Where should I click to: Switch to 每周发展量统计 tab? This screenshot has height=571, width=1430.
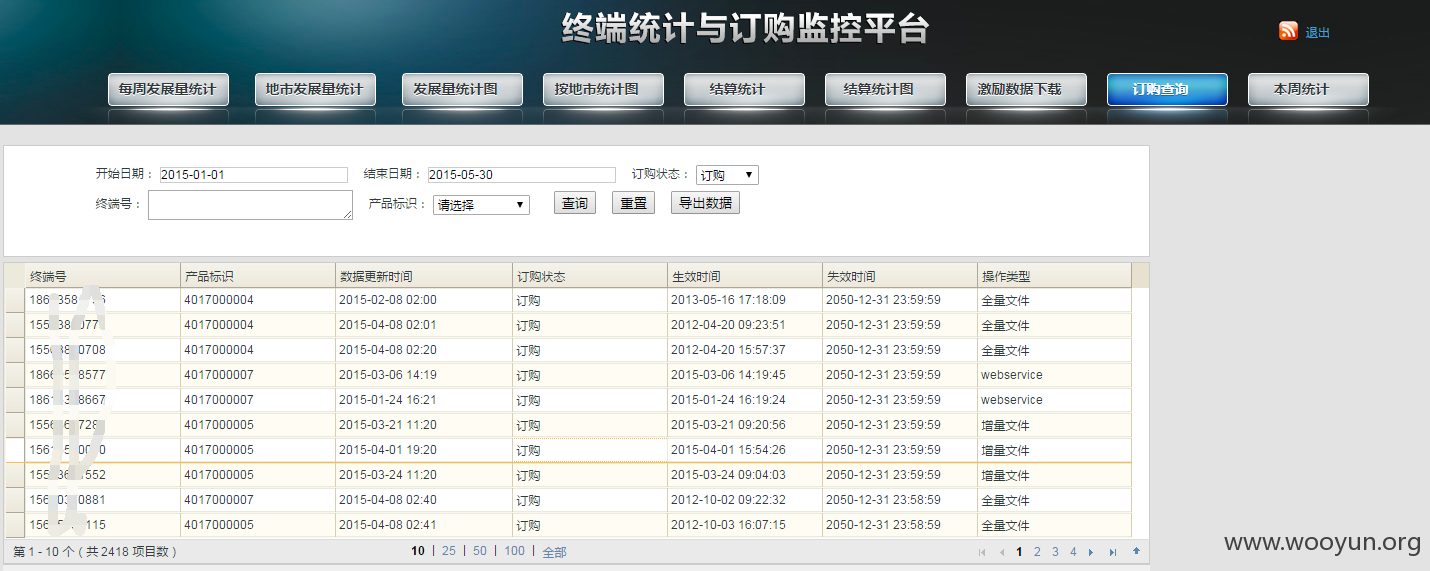168,89
